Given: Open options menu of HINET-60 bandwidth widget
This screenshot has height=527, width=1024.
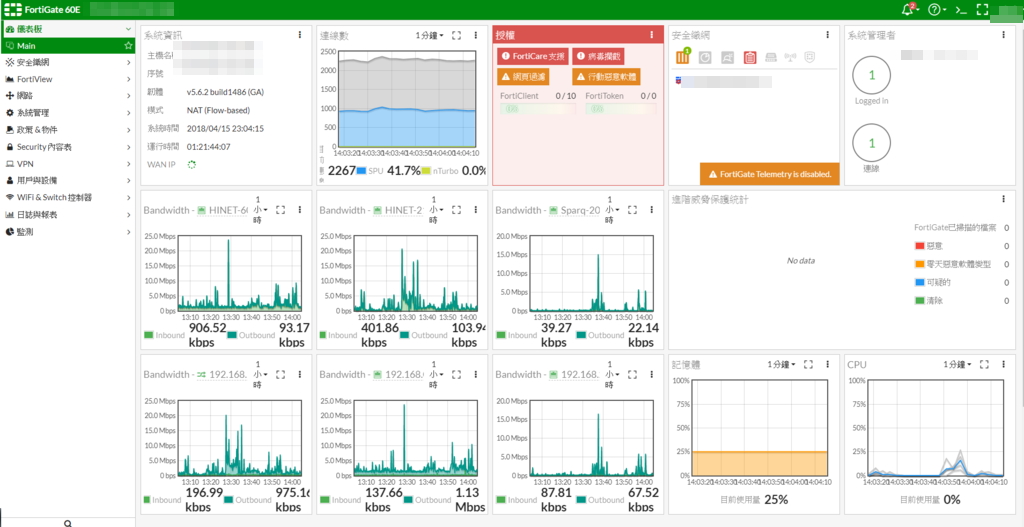Looking at the screenshot, I should [x=300, y=210].
